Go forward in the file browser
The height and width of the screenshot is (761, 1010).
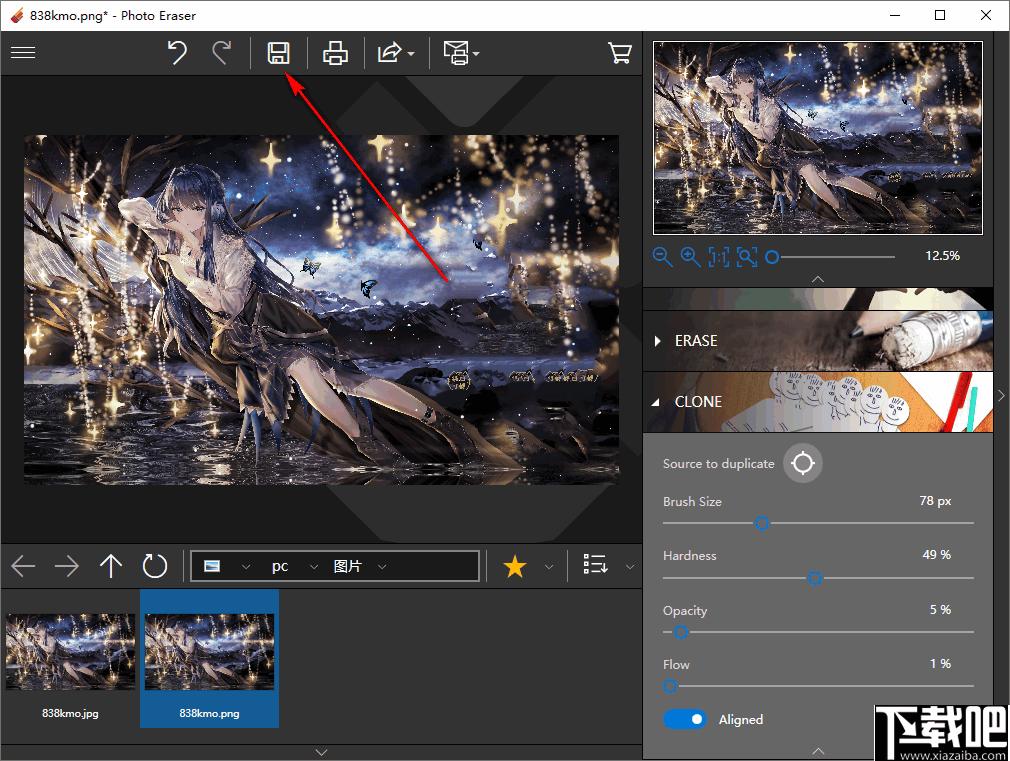pos(66,566)
